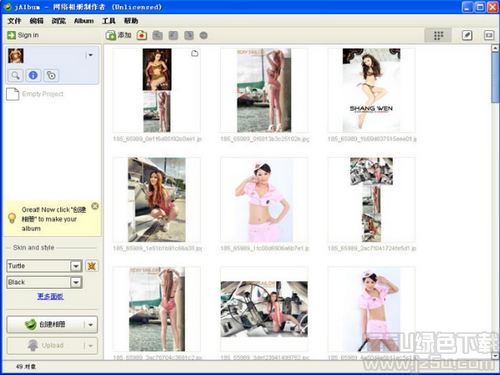Open the Black style dropdown
500x375 pixels.
(x=76, y=283)
